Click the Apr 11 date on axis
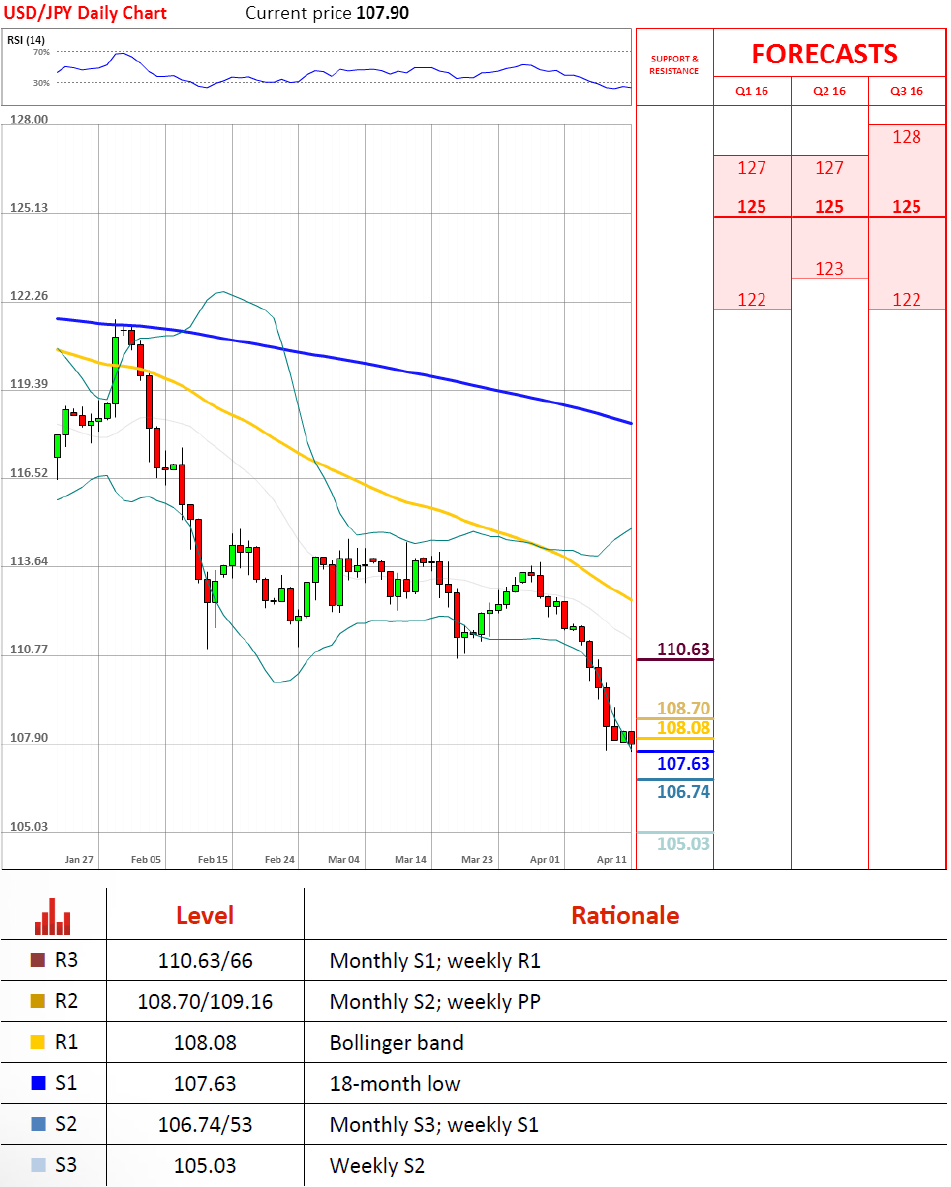Image resolution: width=951 pixels, height=1187 pixels. point(612,859)
